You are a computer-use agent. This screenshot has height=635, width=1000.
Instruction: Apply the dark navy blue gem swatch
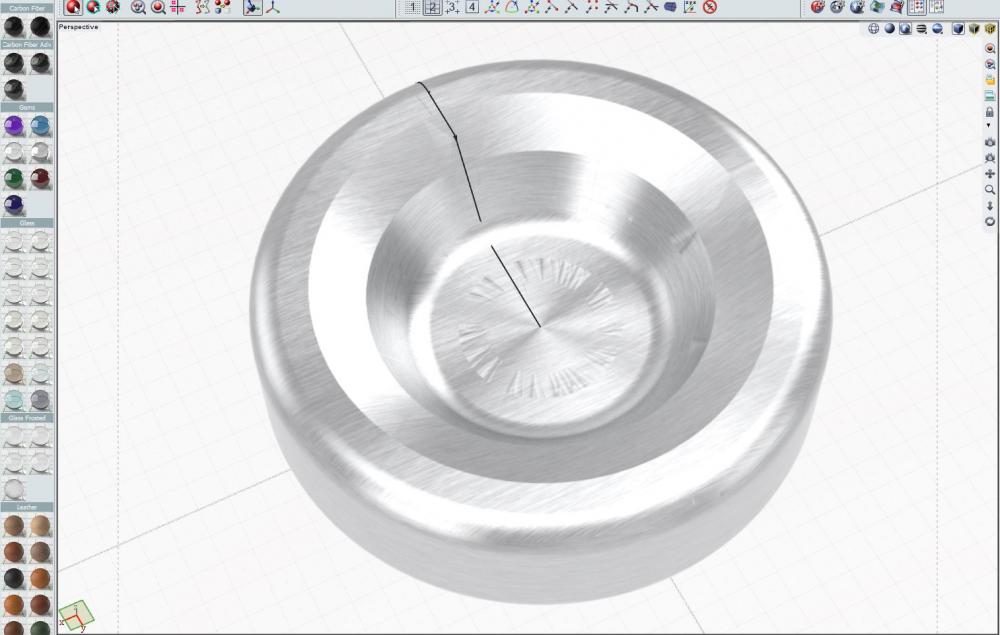[13, 205]
